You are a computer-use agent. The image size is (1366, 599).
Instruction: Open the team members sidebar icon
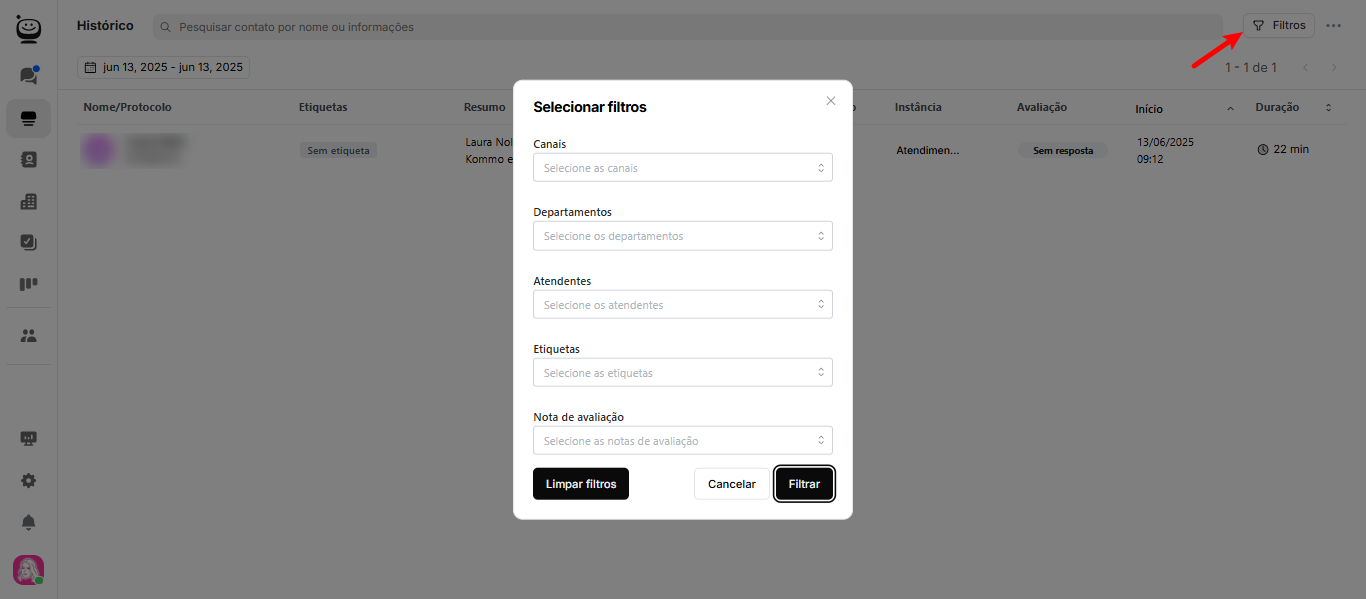28,336
